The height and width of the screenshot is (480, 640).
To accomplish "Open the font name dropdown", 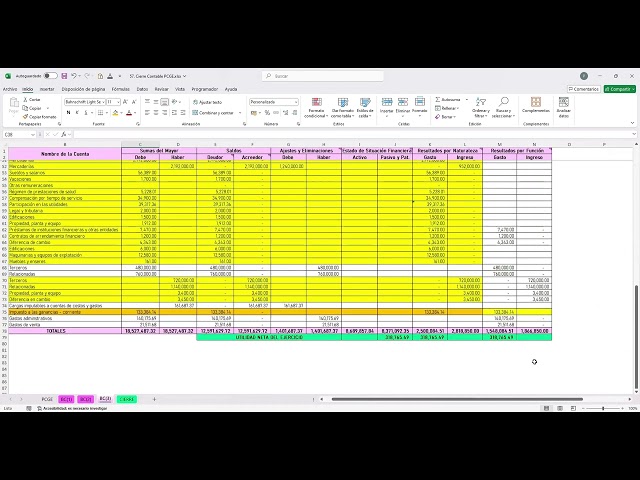I will point(85,102).
